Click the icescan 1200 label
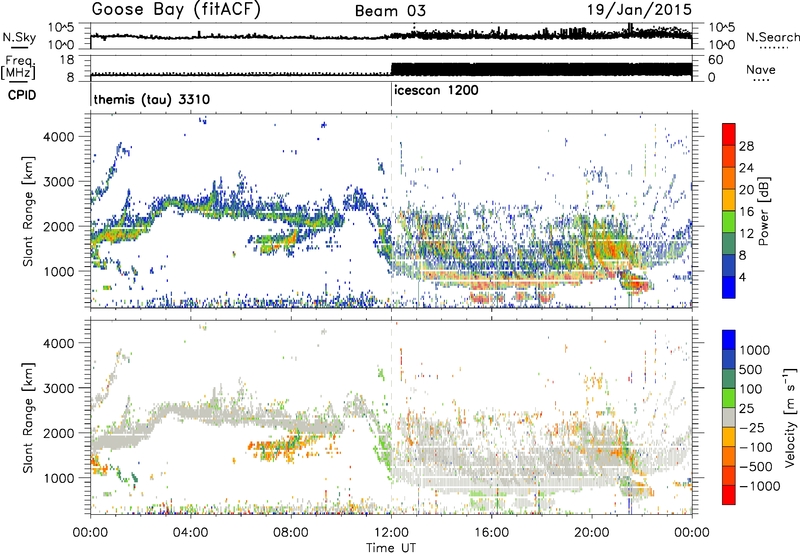Viewport: 800px width, 554px height. (x=436, y=90)
